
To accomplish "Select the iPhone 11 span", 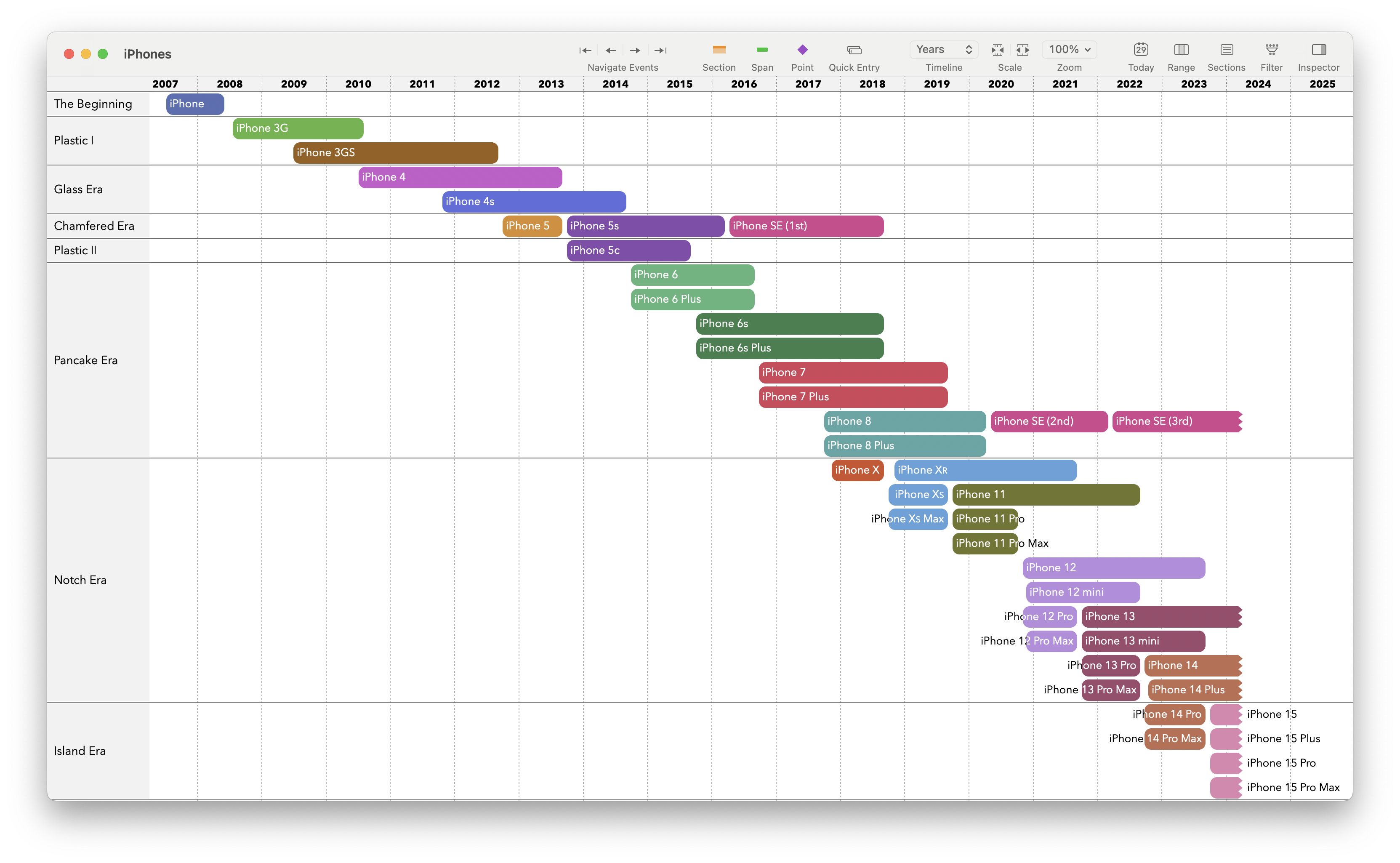I will 1046,495.
